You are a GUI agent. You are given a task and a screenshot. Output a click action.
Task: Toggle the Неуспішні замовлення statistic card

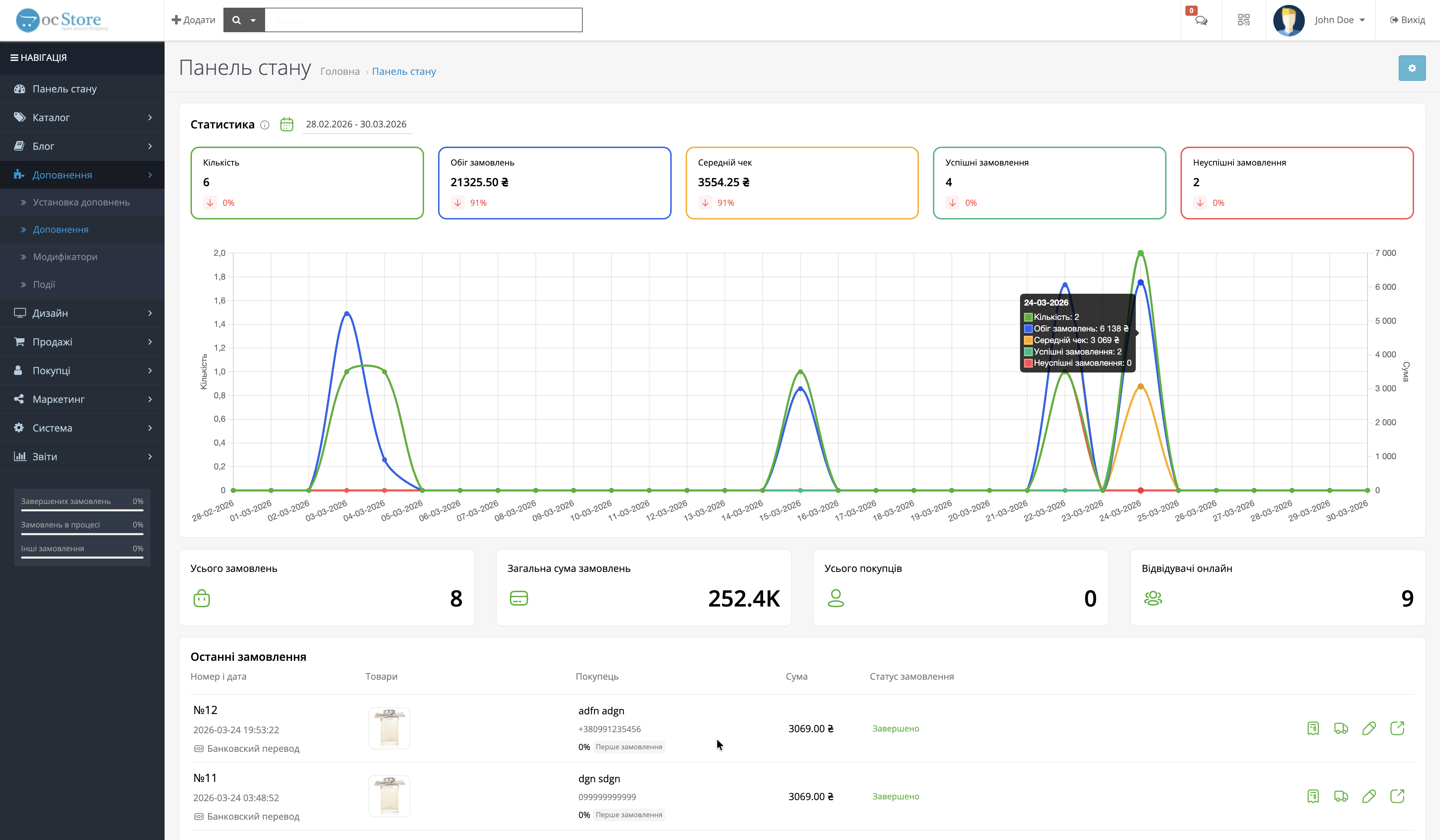1296,183
